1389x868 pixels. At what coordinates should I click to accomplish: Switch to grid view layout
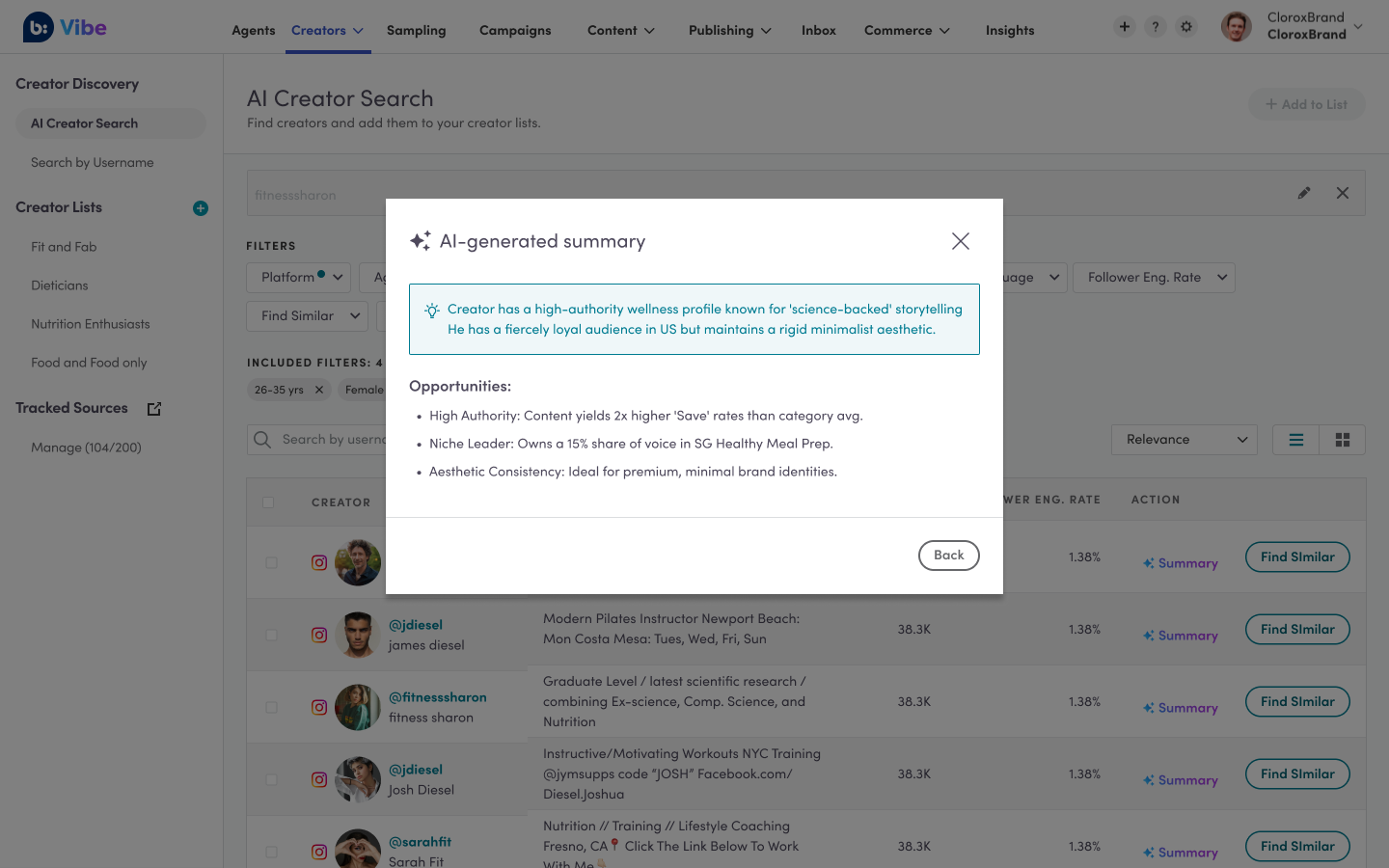[1343, 440]
